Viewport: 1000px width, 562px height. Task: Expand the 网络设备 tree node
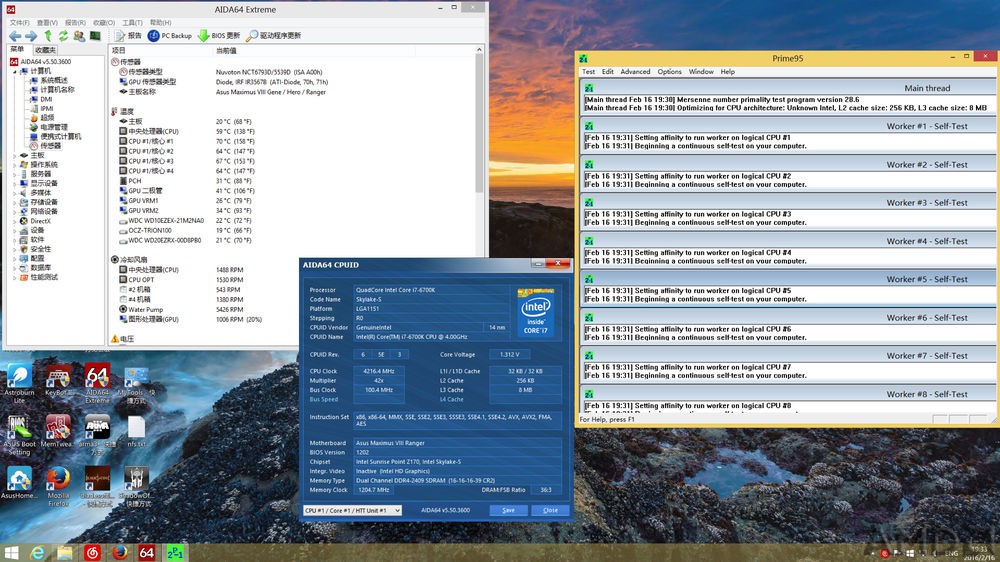[15, 211]
